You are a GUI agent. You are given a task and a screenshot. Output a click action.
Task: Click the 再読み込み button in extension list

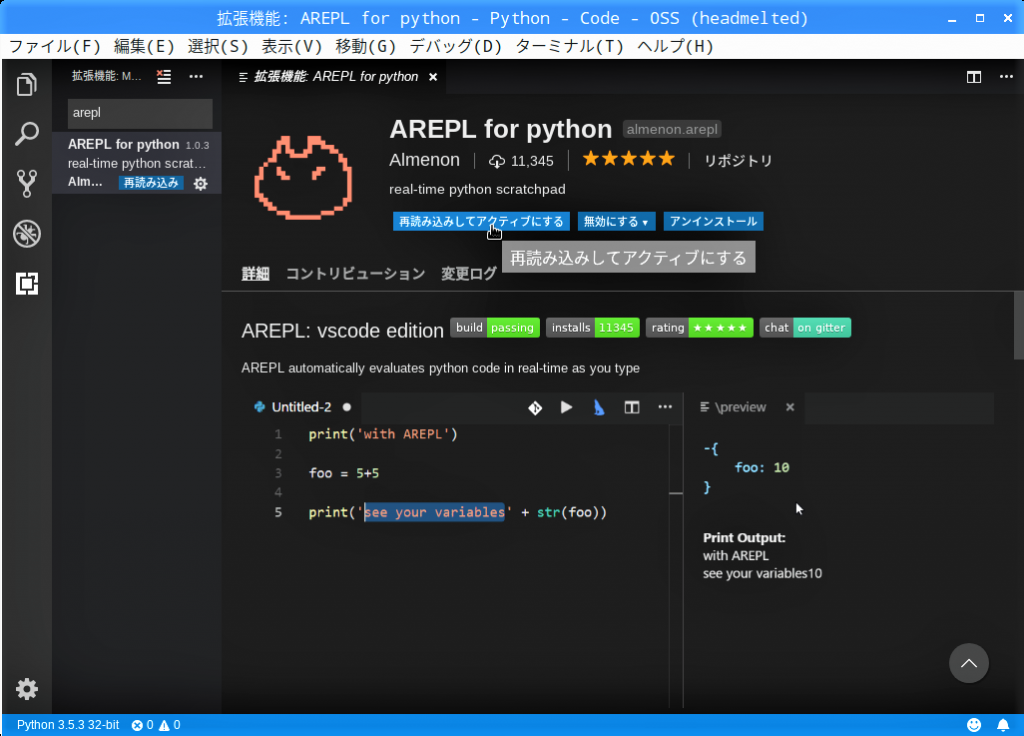pyautogui.click(x=151, y=183)
